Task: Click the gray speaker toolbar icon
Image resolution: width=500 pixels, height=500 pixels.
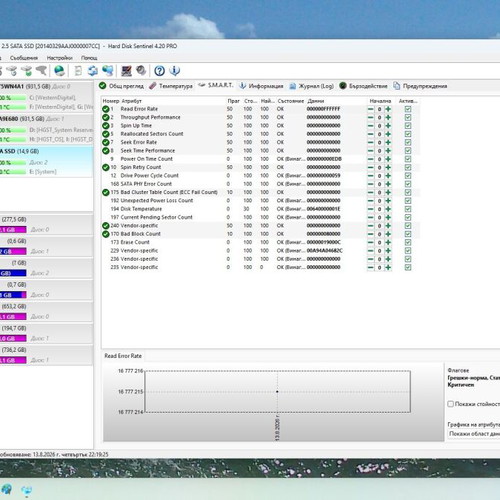Action: pyautogui.click(x=141, y=71)
